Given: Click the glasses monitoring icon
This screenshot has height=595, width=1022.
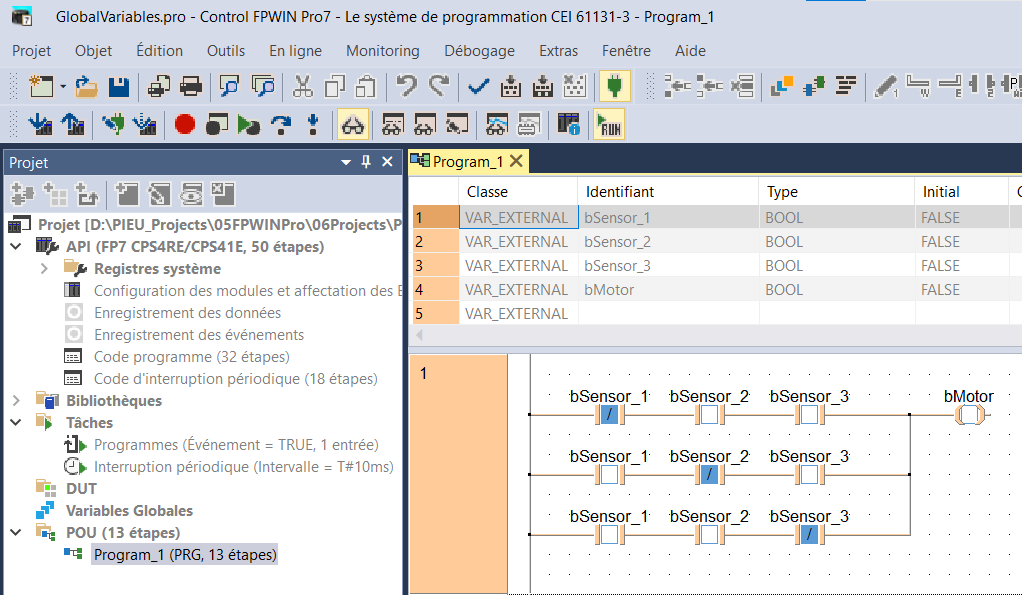Looking at the screenshot, I should coord(353,124).
